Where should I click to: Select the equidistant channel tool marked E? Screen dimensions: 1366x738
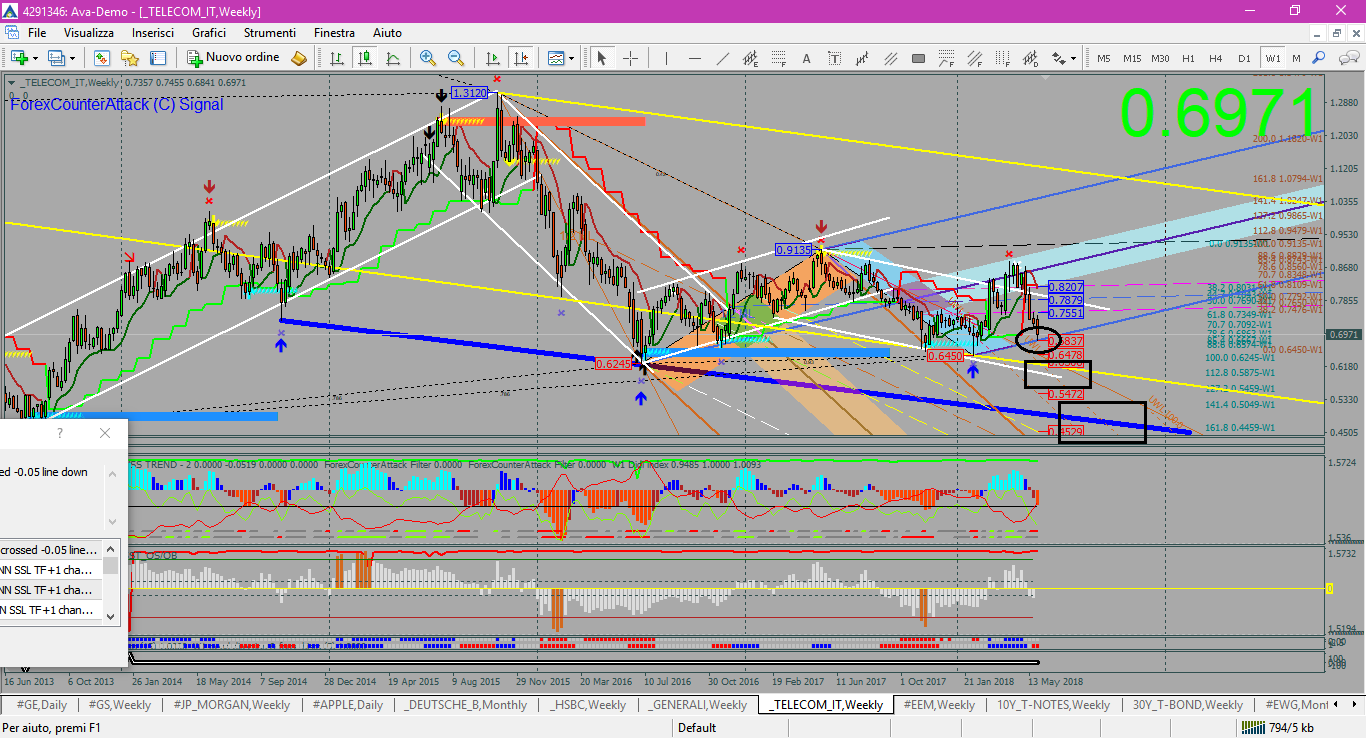[751, 58]
